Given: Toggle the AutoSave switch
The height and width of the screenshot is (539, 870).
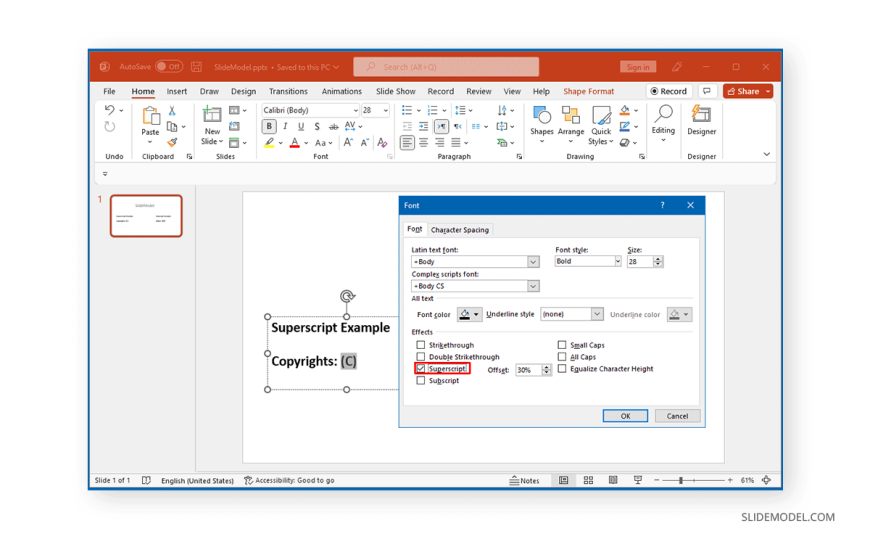Looking at the screenshot, I should click(x=169, y=67).
